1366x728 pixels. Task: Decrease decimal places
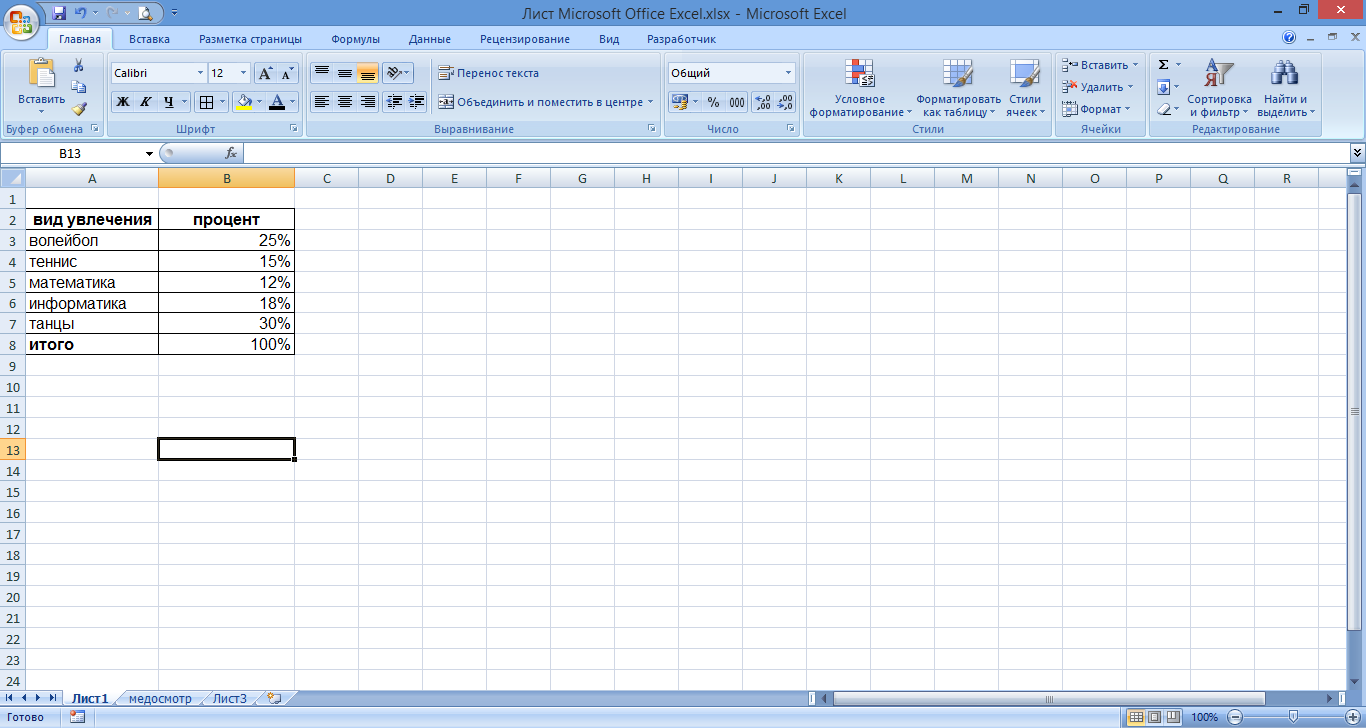click(785, 102)
